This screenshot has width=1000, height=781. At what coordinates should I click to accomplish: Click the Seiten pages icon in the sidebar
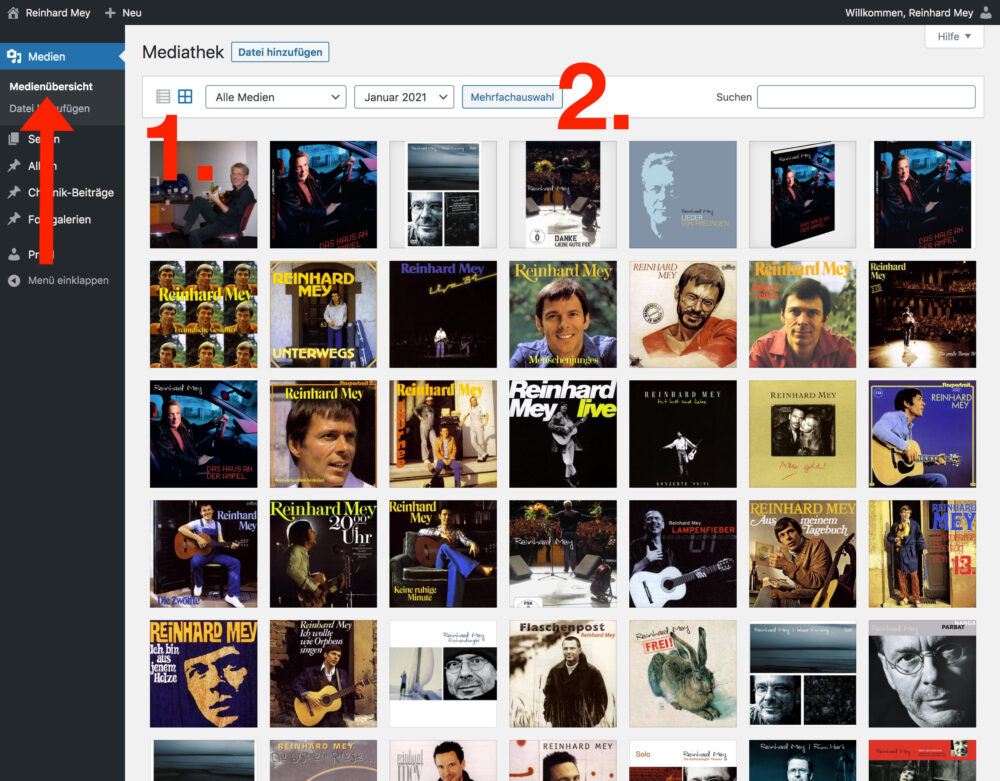tap(13, 138)
